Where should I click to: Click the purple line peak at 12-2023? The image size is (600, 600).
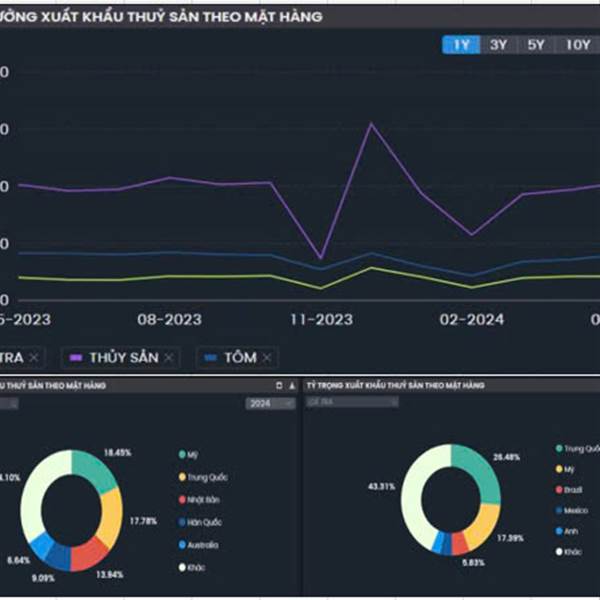coord(371,123)
